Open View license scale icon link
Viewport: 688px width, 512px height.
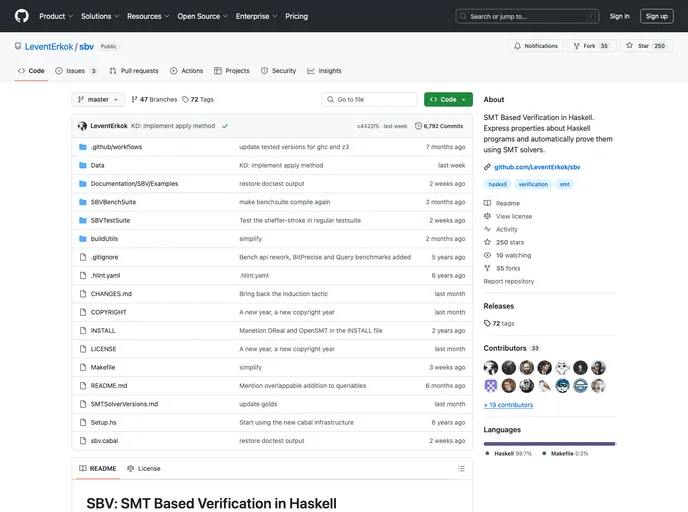pos(487,216)
